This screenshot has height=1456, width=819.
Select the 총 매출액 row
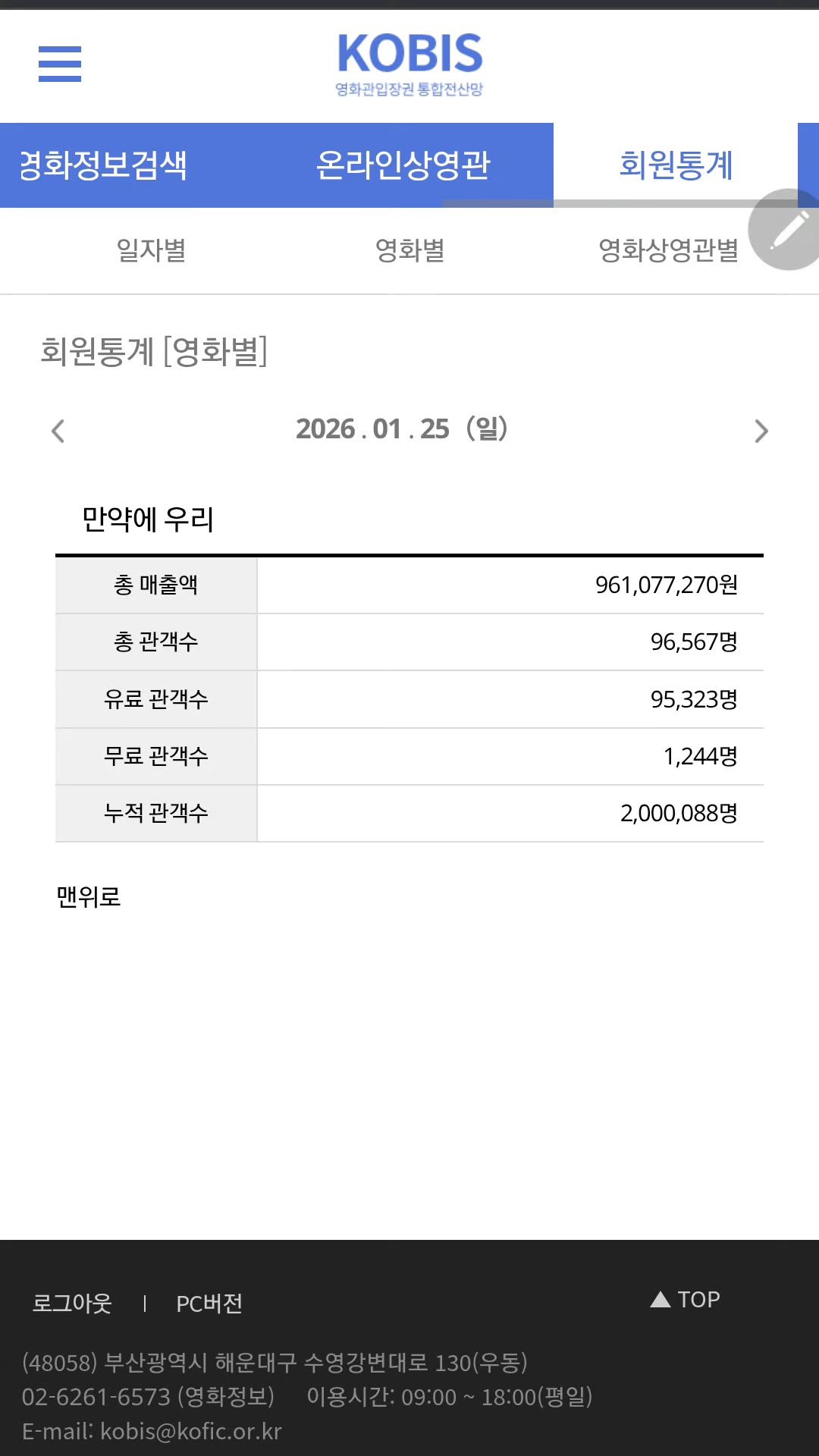(x=409, y=585)
